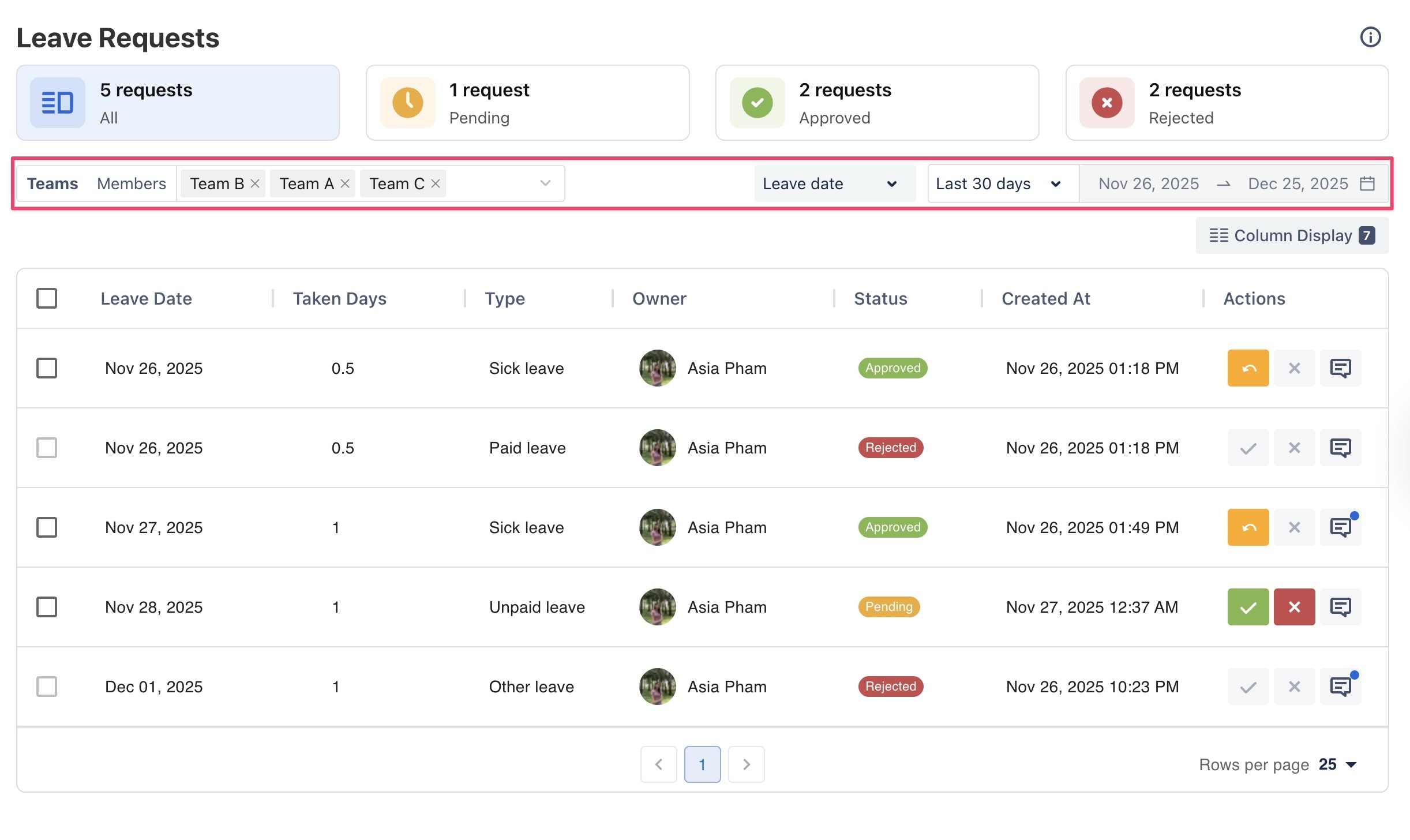
Task: Open Column Display settings
Action: [1292, 235]
